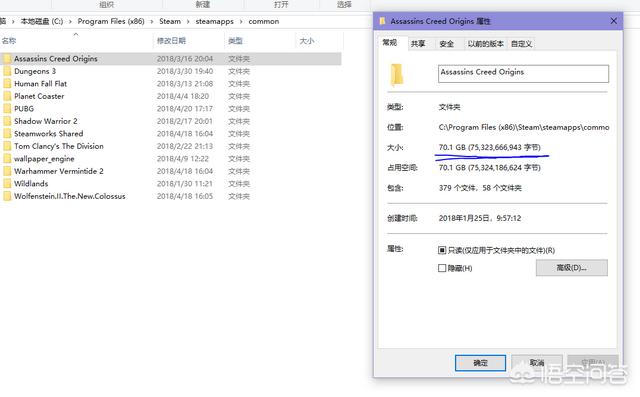
Task: Click date 2018/1/30 11:21 for Wildlands
Action: [185, 184]
